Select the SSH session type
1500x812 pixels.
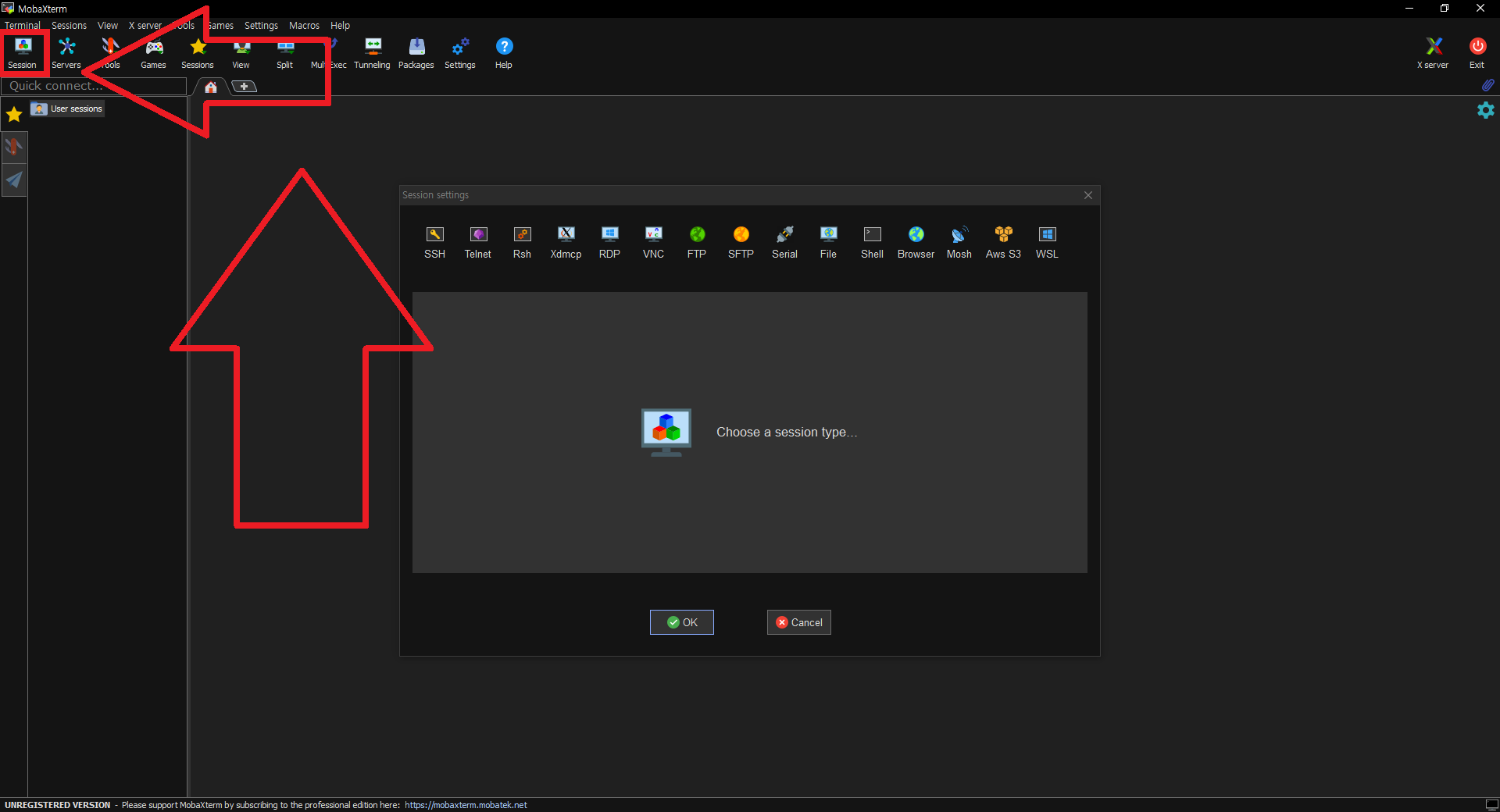point(434,243)
